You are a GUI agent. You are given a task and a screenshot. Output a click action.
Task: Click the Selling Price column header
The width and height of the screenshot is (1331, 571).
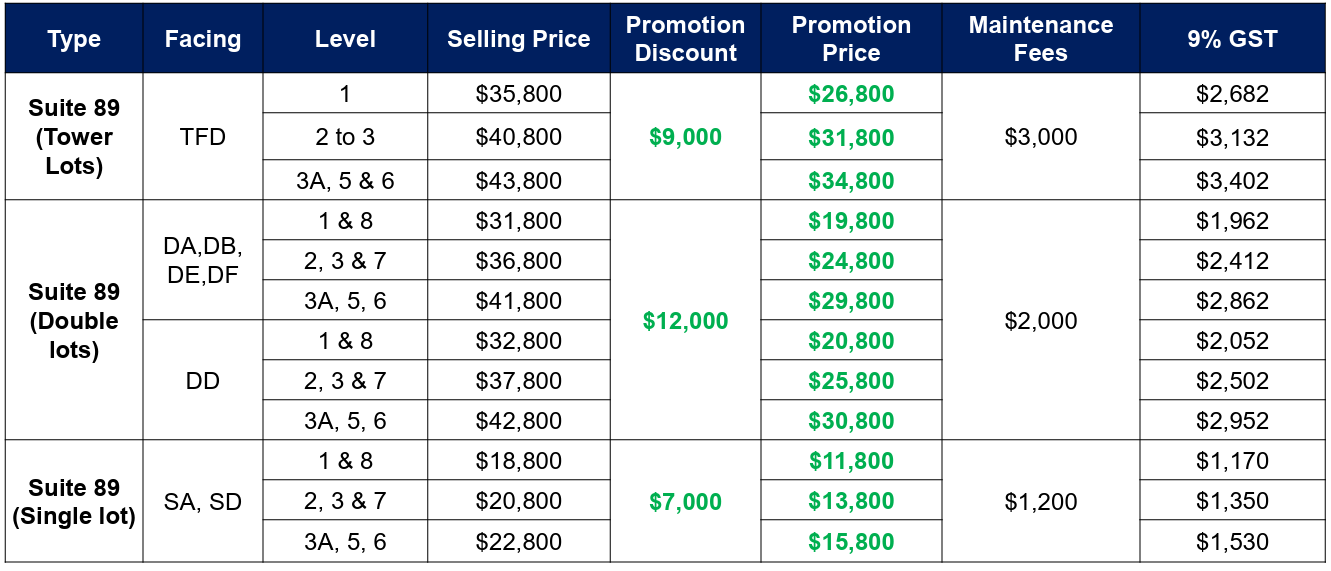518,39
